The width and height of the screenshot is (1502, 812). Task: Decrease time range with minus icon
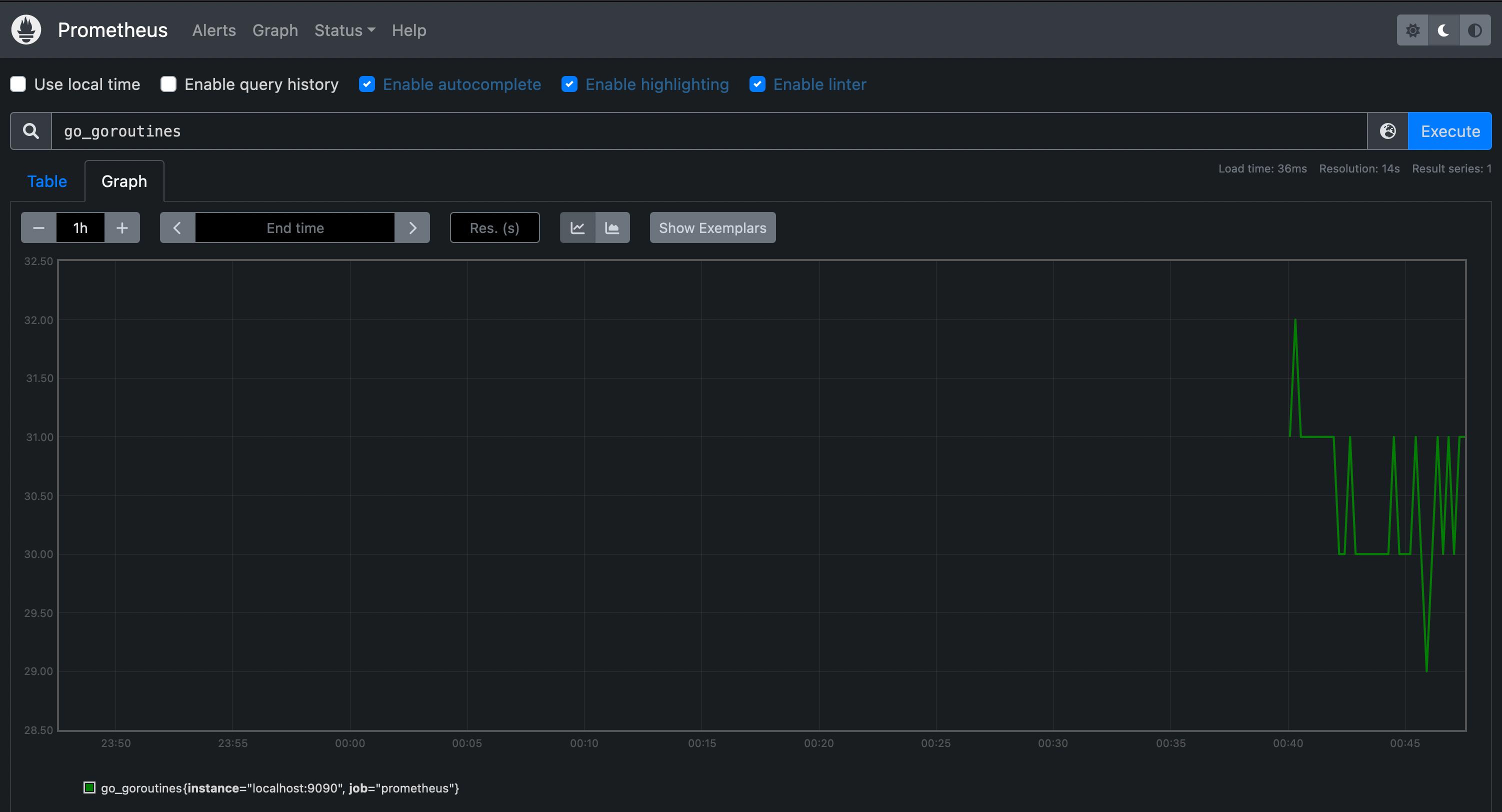pos(38,228)
